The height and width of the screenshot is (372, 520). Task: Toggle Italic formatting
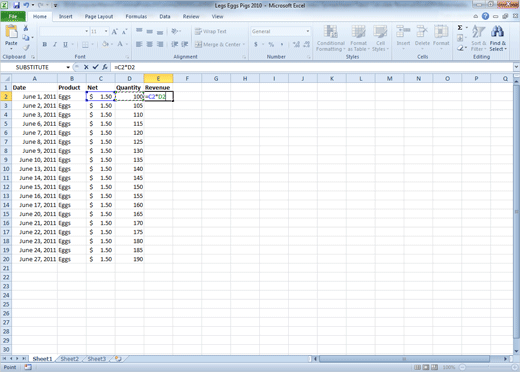click(55, 44)
